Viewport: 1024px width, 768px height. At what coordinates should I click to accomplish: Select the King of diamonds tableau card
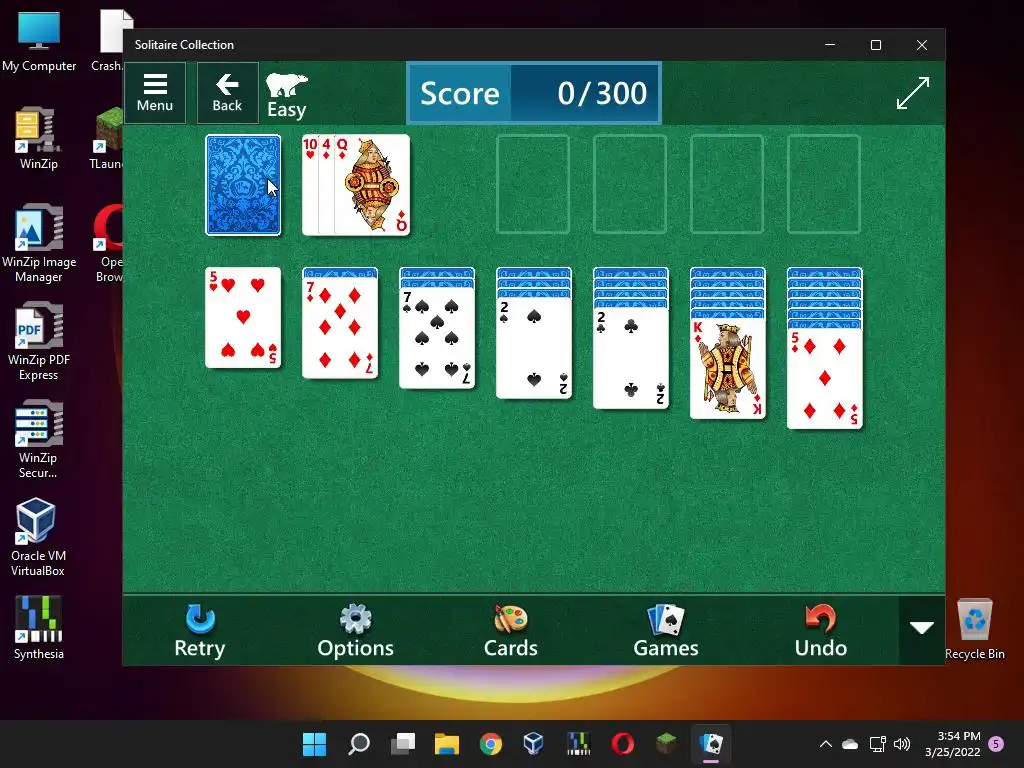pos(728,368)
